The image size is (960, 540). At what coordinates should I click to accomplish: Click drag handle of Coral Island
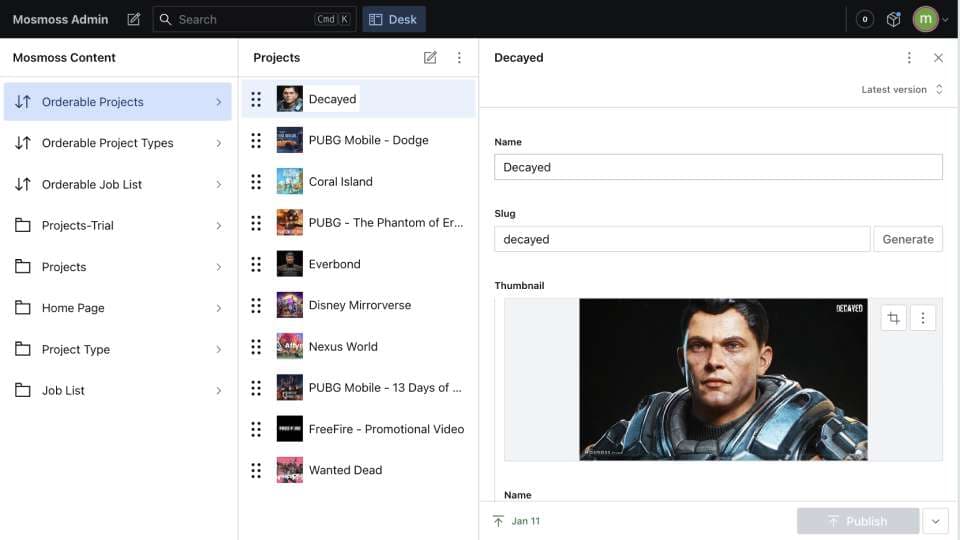(256, 182)
